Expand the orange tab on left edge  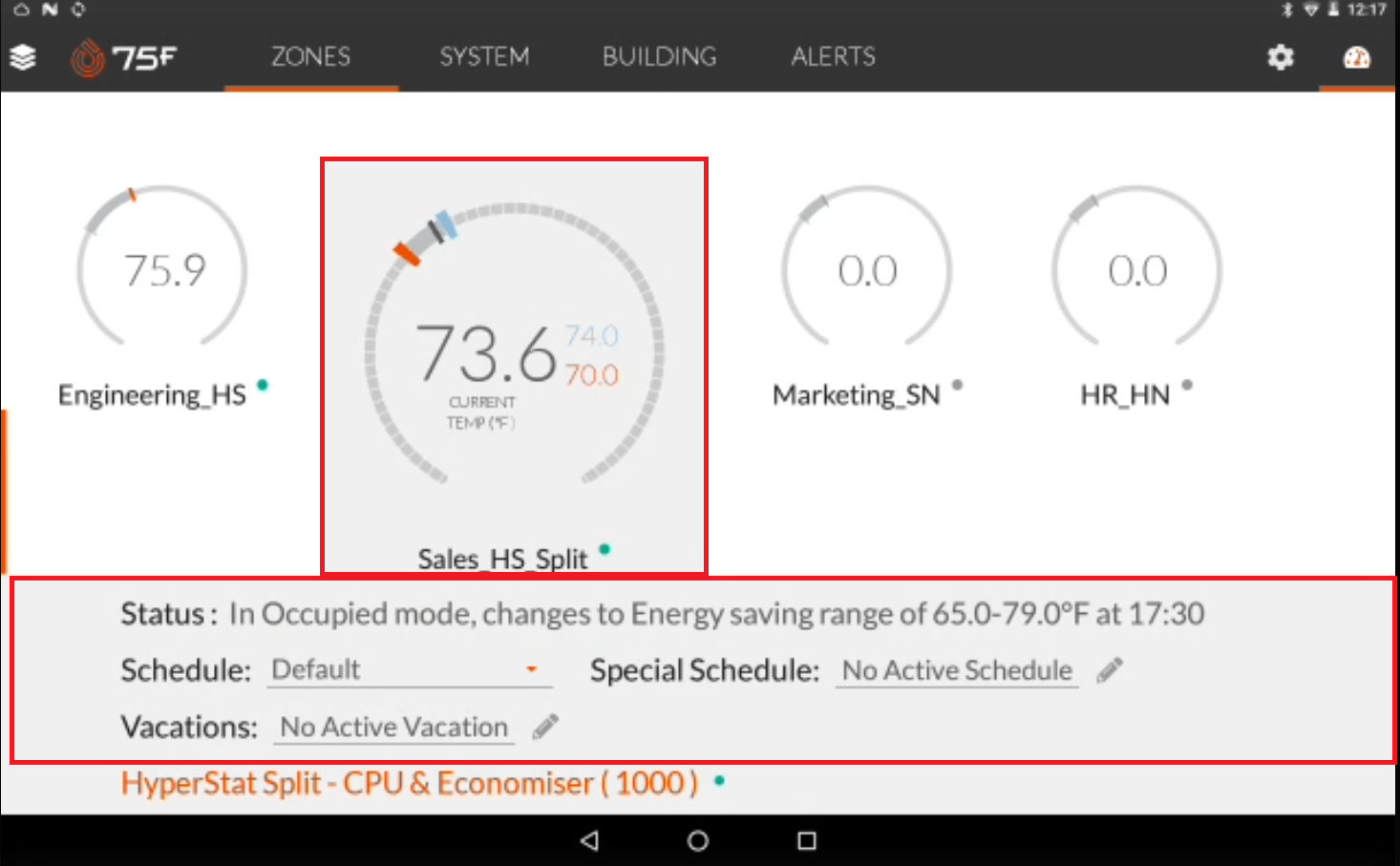[4, 487]
